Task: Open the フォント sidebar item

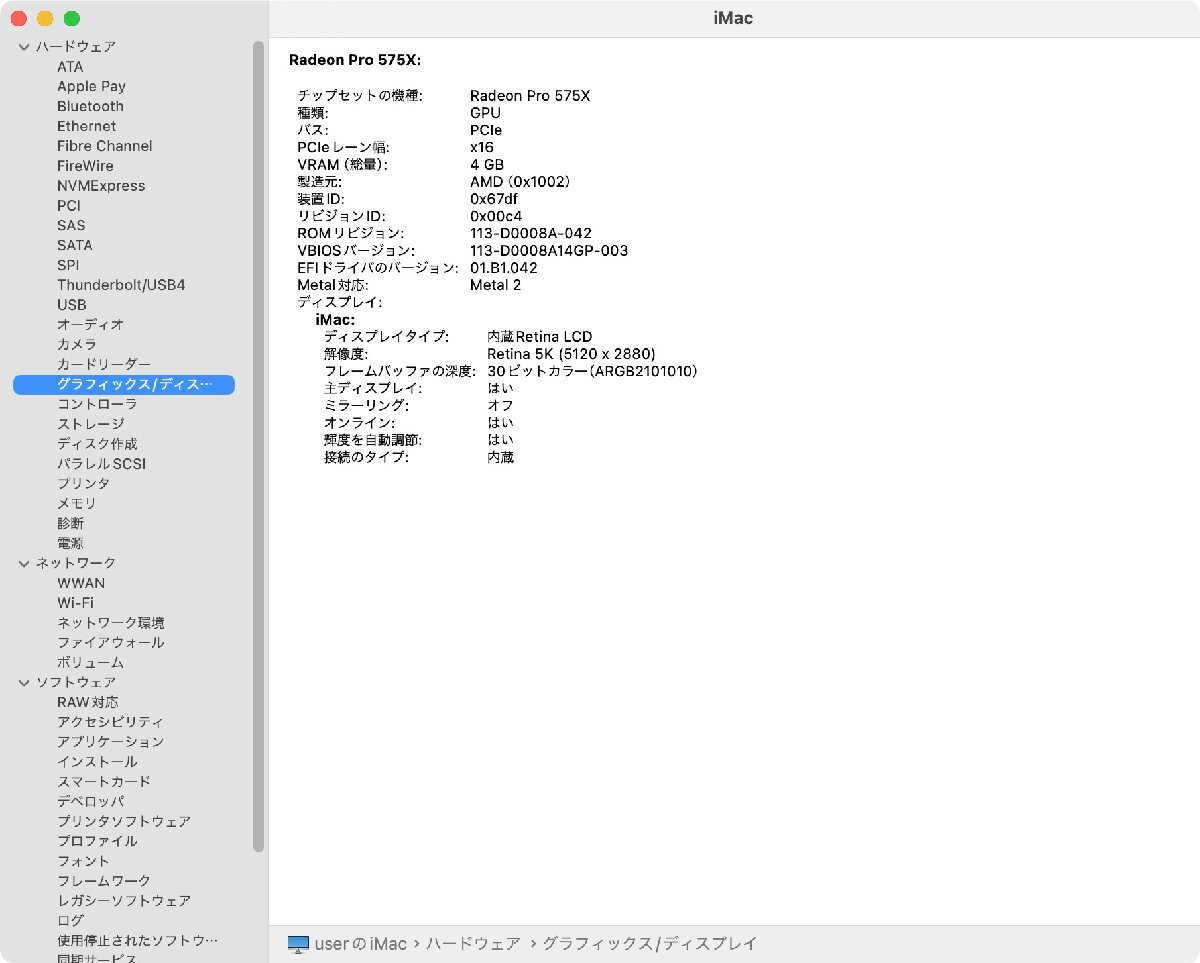Action: coord(83,861)
